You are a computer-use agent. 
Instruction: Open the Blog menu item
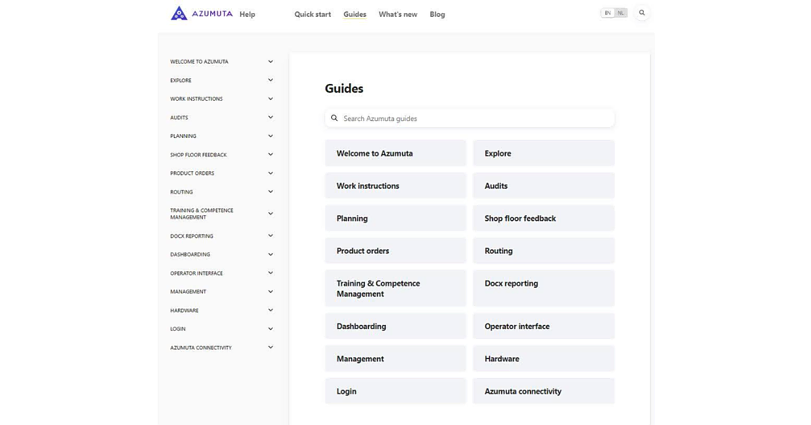point(437,14)
